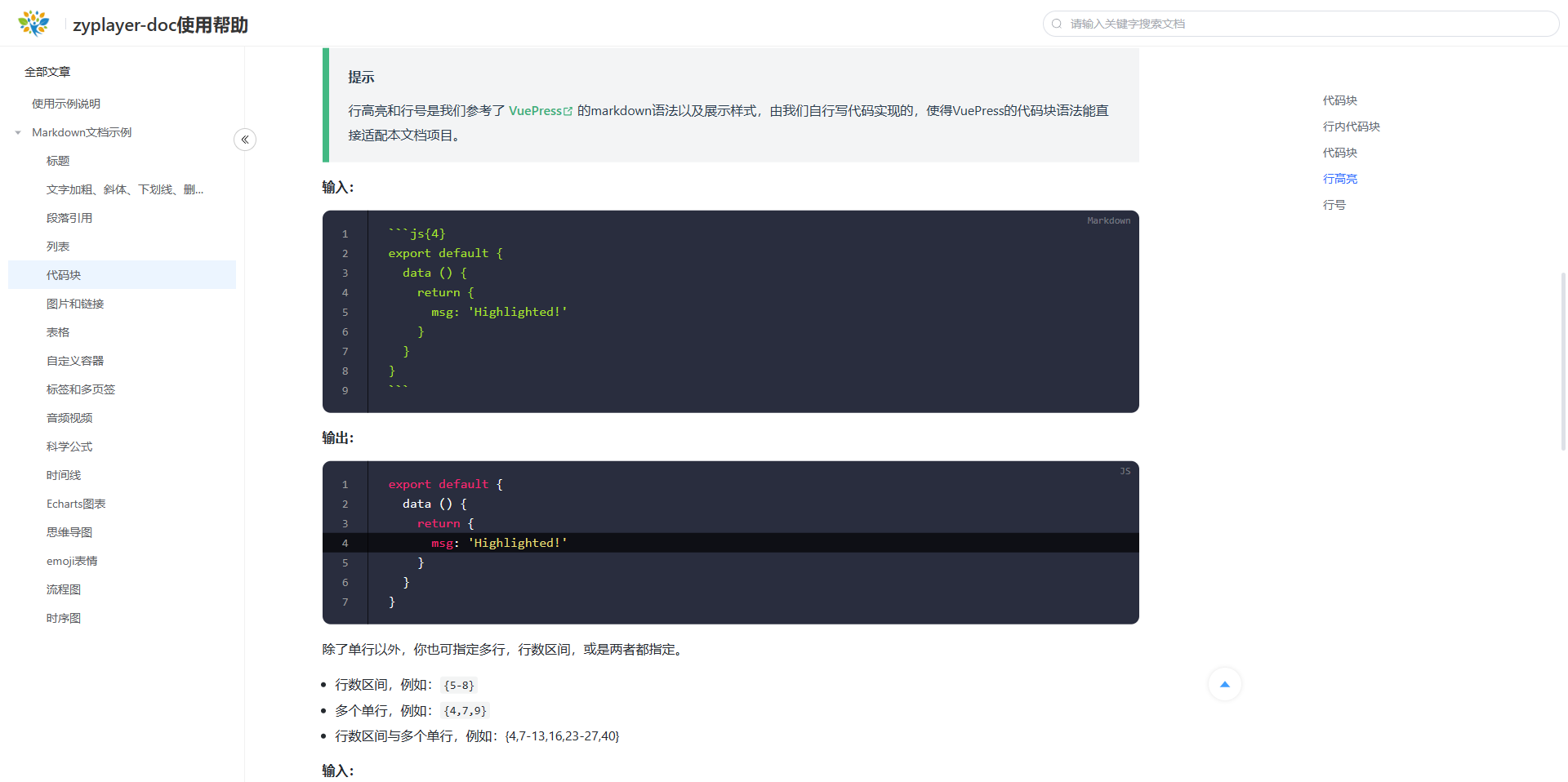The image size is (1568, 782).
Task: Click the page vertical scrollbar
Action: pyautogui.click(x=1563, y=361)
